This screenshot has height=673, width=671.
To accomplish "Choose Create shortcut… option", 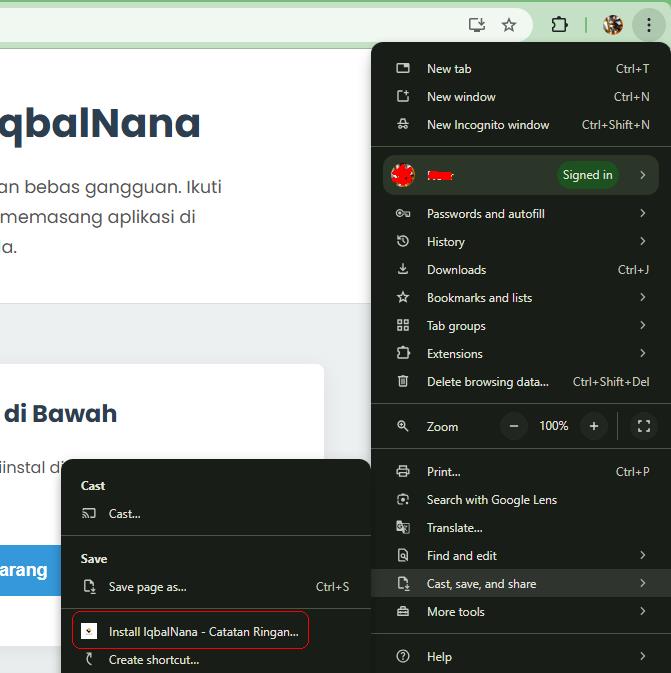I will [216, 659].
